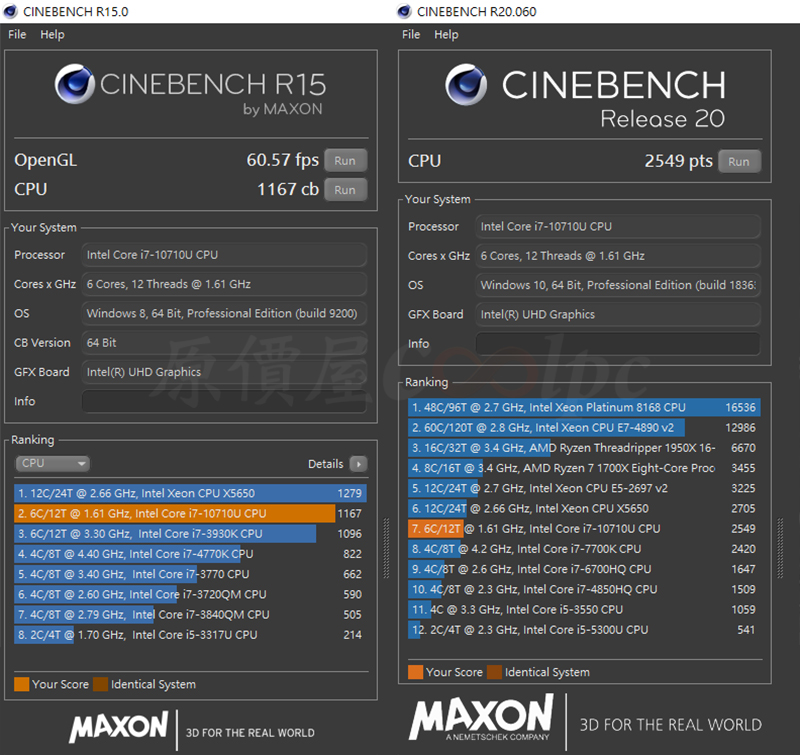
Task: Click the Processor field in R20 window
Action: [x=618, y=226]
